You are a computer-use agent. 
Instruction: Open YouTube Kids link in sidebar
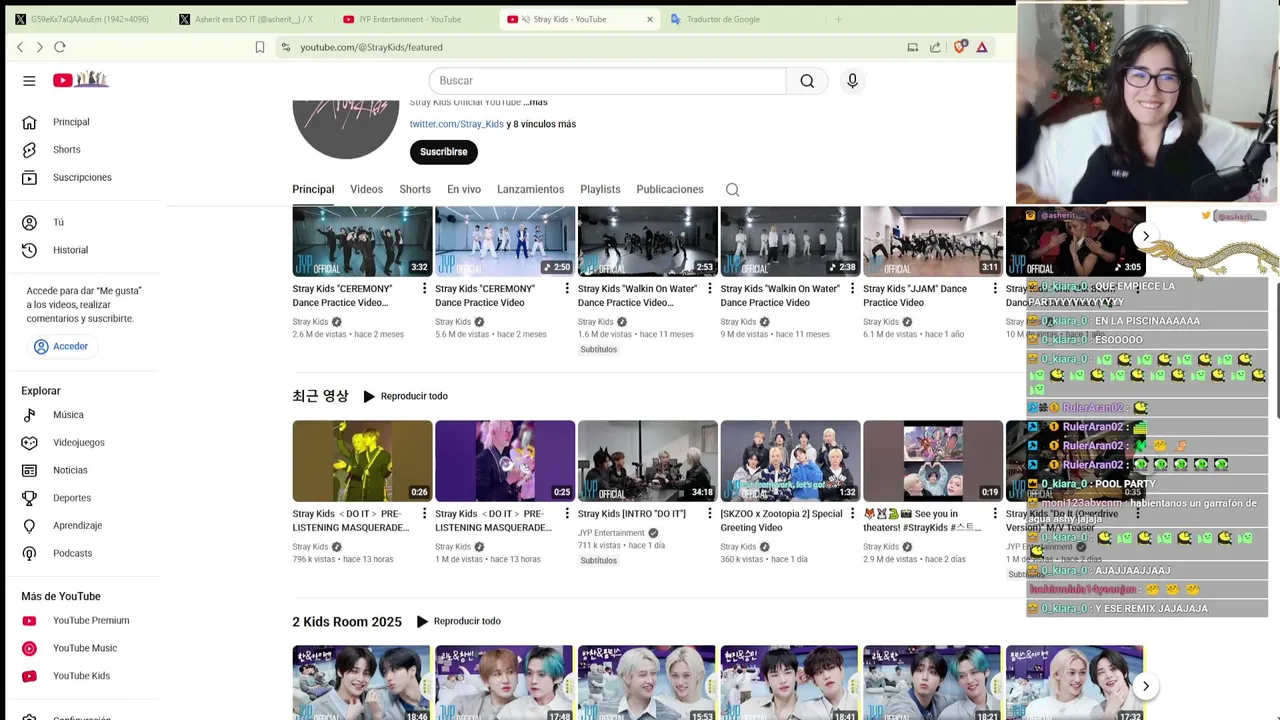83,676
